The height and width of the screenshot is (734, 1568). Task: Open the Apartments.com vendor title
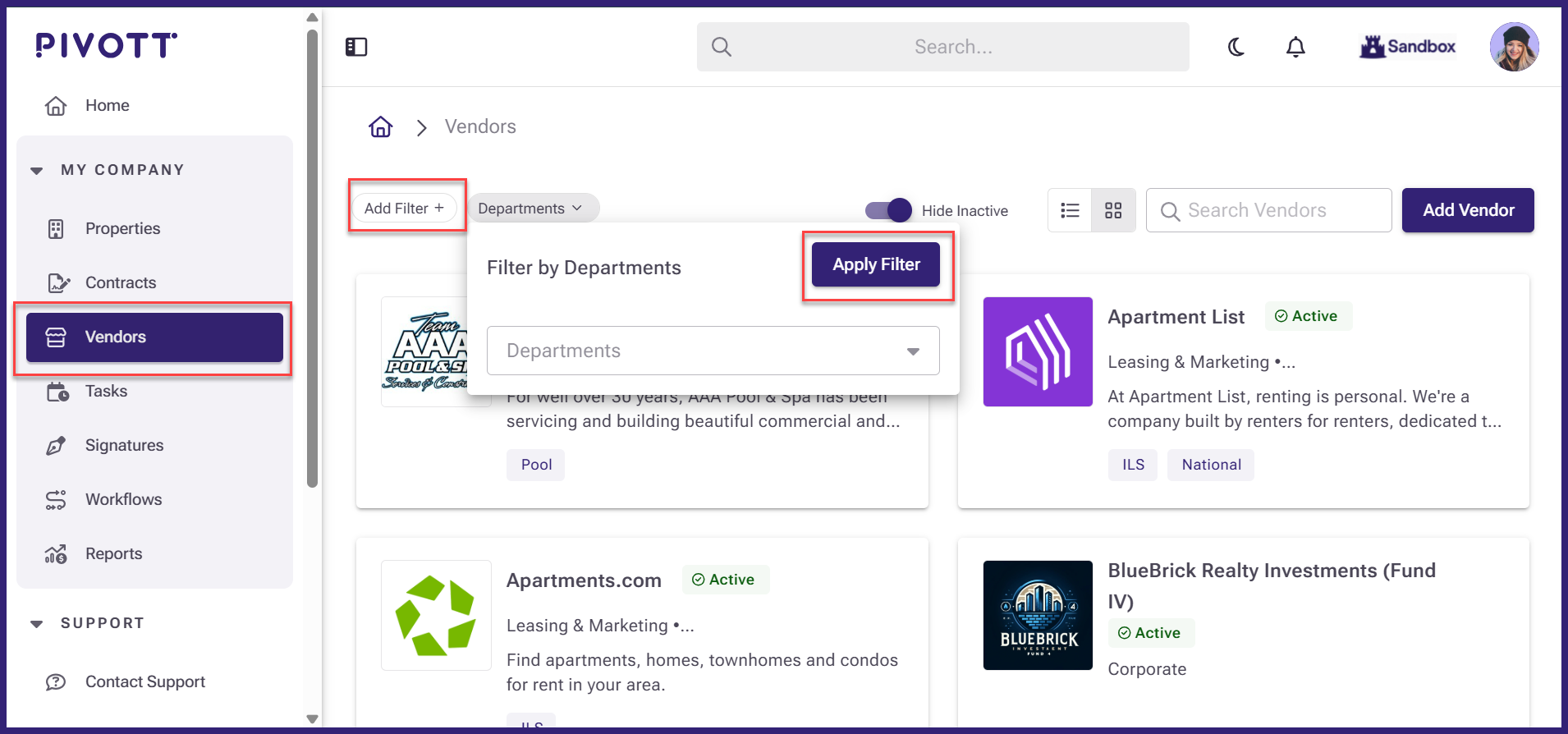584,580
